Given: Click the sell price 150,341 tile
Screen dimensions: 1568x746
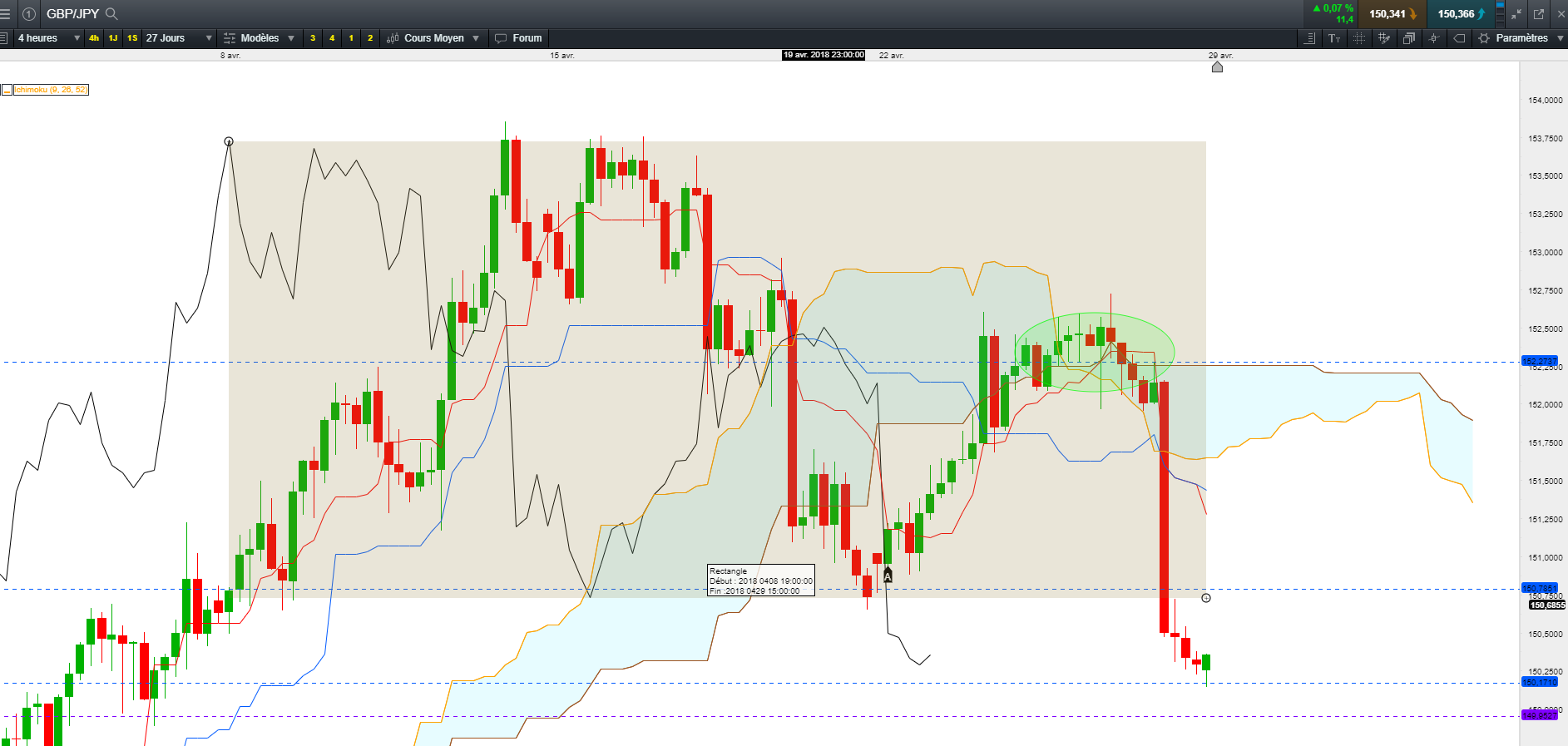Looking at the screenshot, I should coord(1392,14).
